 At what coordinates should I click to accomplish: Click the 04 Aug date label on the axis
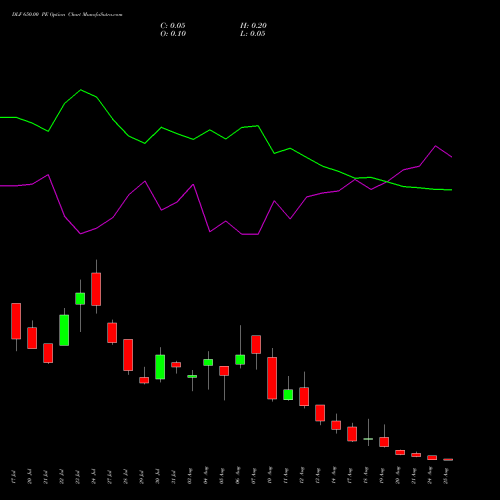[206, 476]
